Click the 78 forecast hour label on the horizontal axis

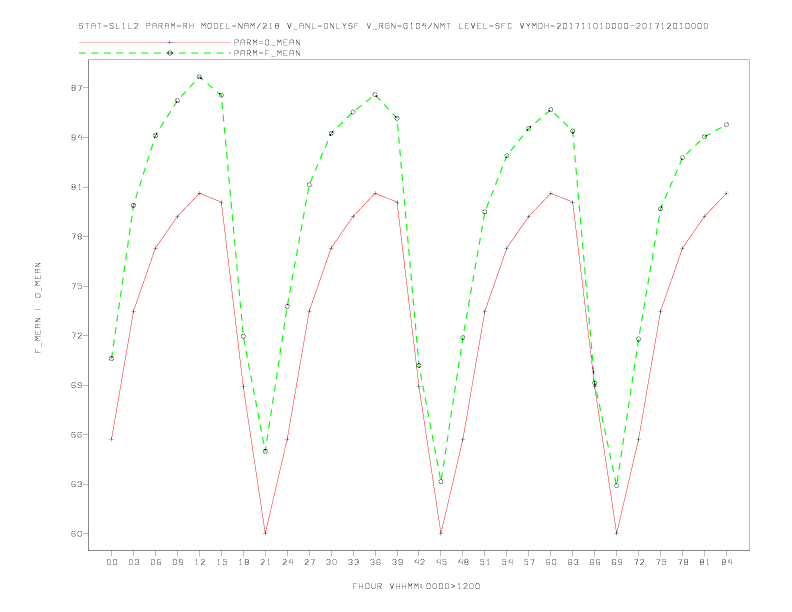point(683,562)
